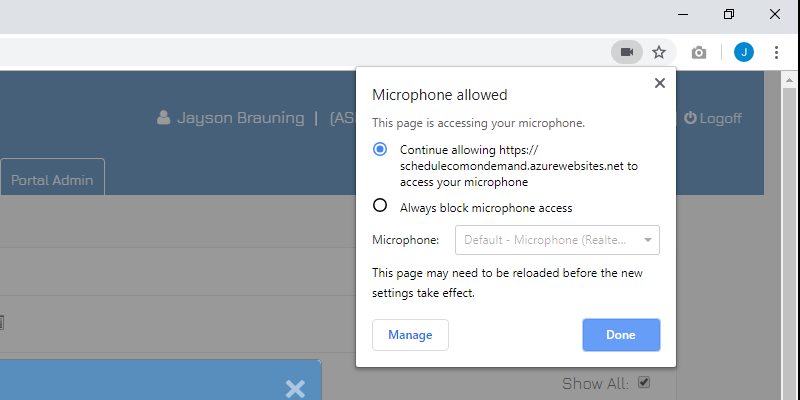Click the Done button

coord(621,335)
